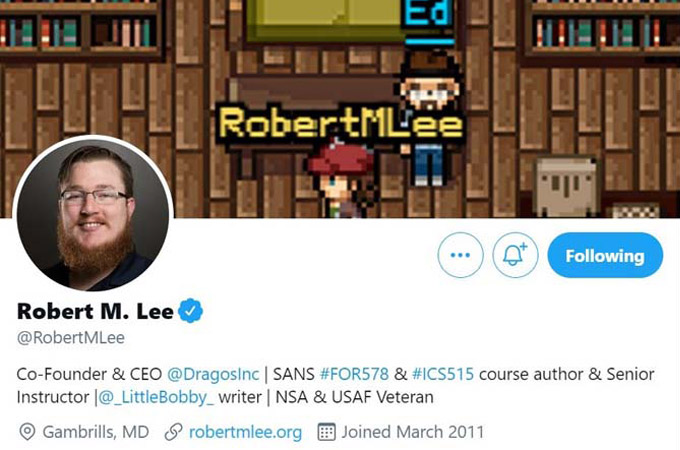The height and width of the screenshot is (450, 680).
Task: Click the @RobertMLee handle text
Action: pyautogui.click(x=71, y=338)
